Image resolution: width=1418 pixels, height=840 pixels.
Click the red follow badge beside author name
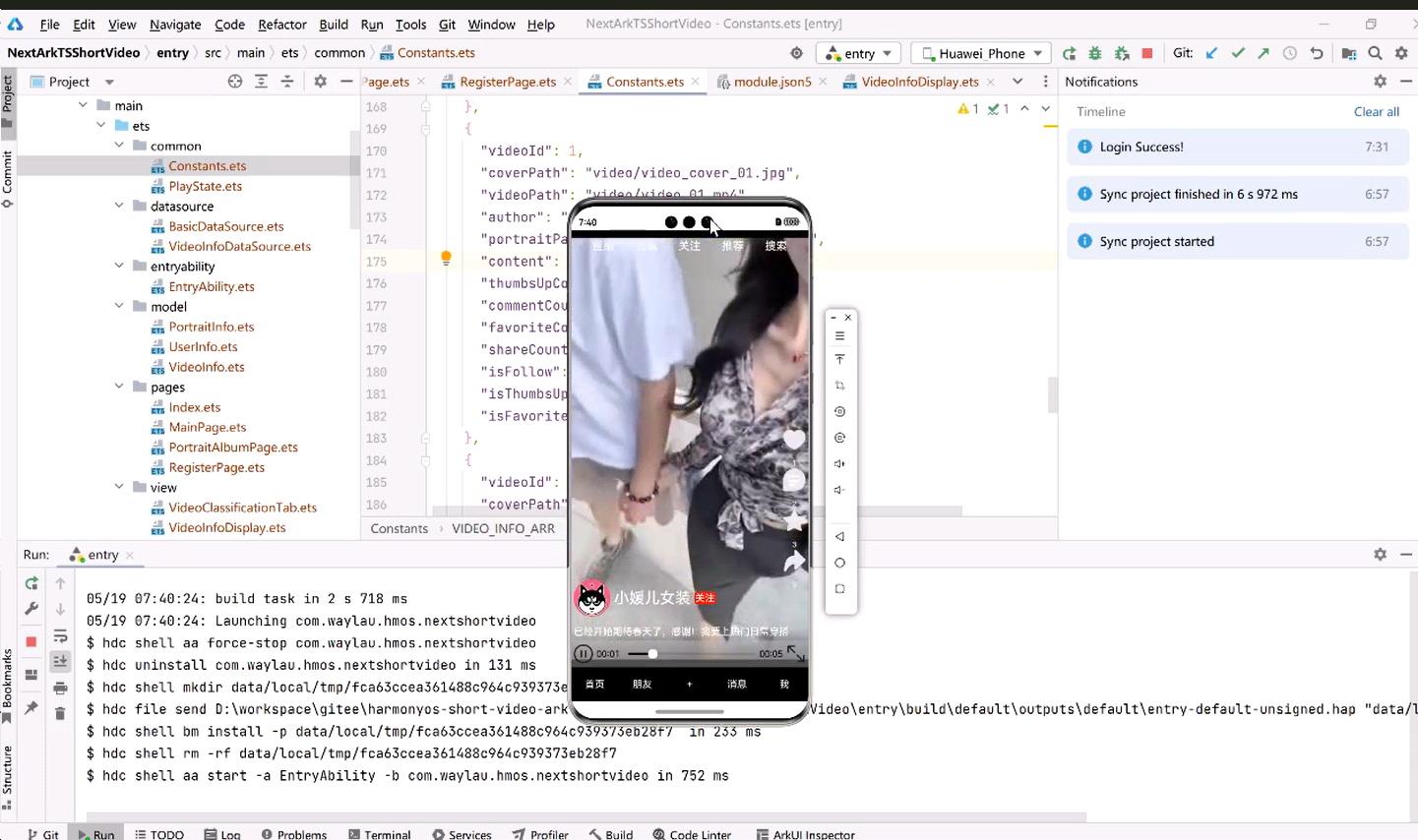pyautogui.click(x=705, y=598)
